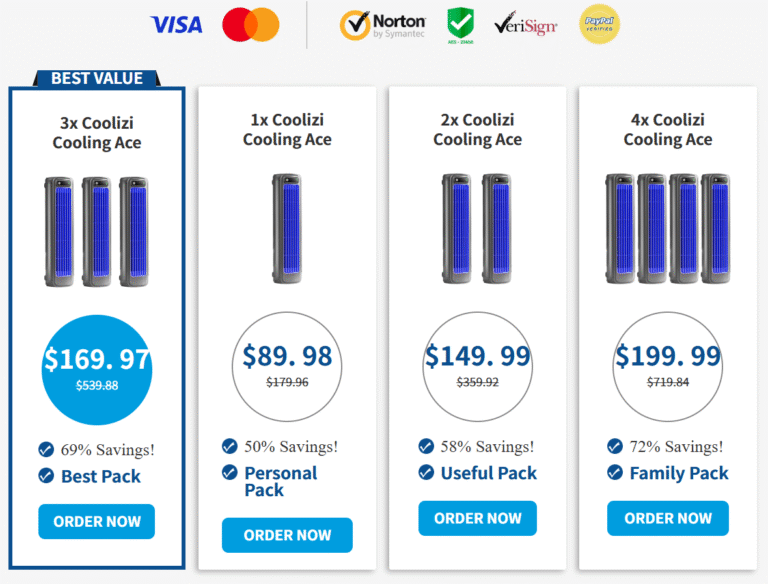Image resolution: width=768 pixels, height=584 pixels.
Task: Open the 2x Coolizi Cooling Ace title
Action: pos(478,129)
